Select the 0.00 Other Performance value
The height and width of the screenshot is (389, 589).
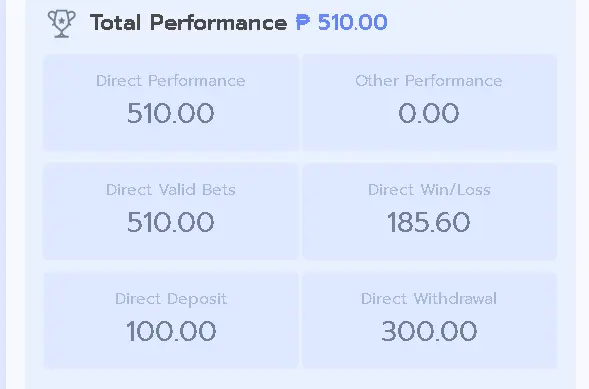pyautogui.click(x=429, y=113)
